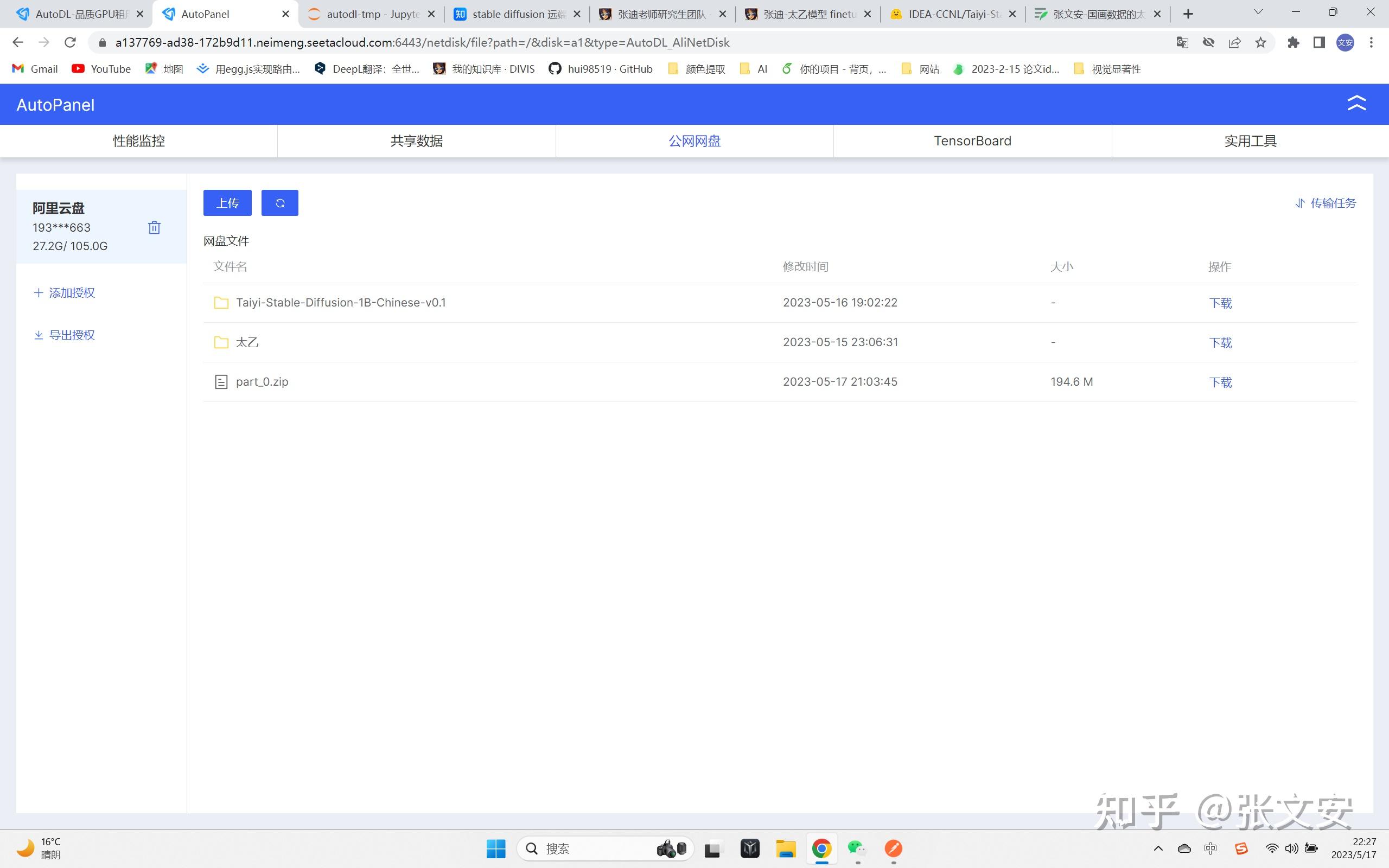This screenshot has width=1389, height=868.
Task: Open the tab search dropdown arrow
Action: (x=1258, y=12)
